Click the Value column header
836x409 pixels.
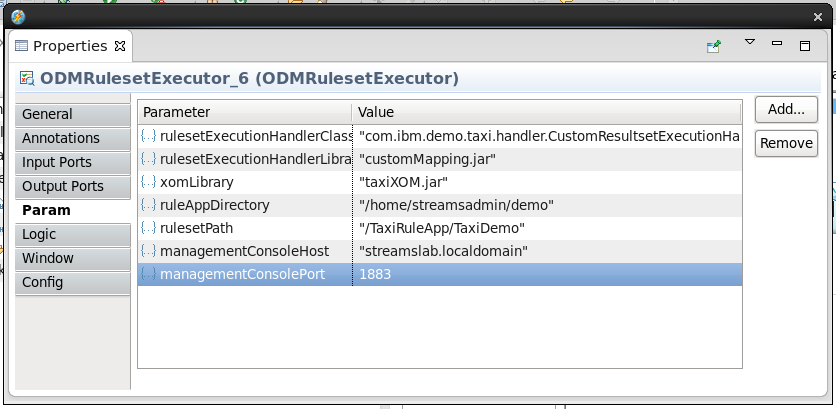(546, 112)
